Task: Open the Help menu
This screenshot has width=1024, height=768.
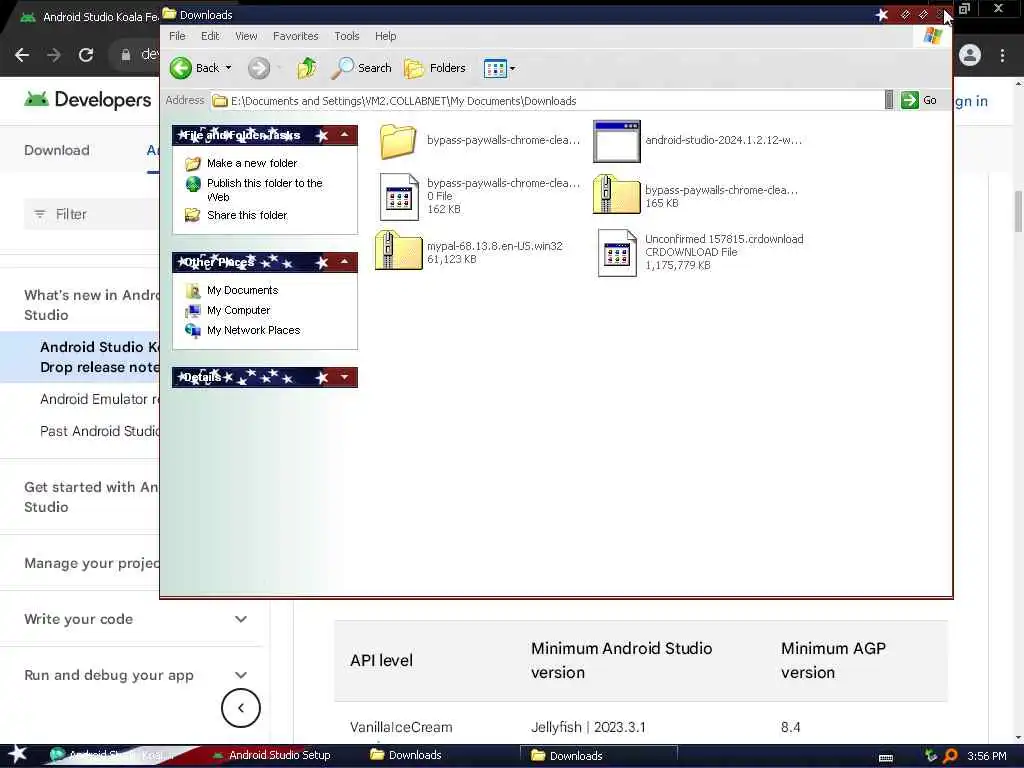Action: coord(385,36)
